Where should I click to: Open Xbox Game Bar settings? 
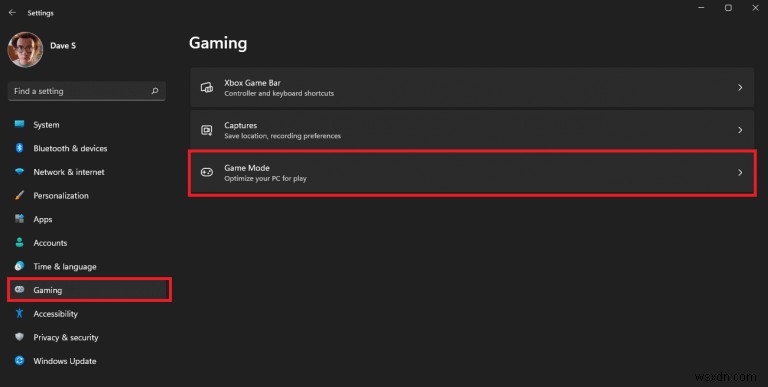472,88
